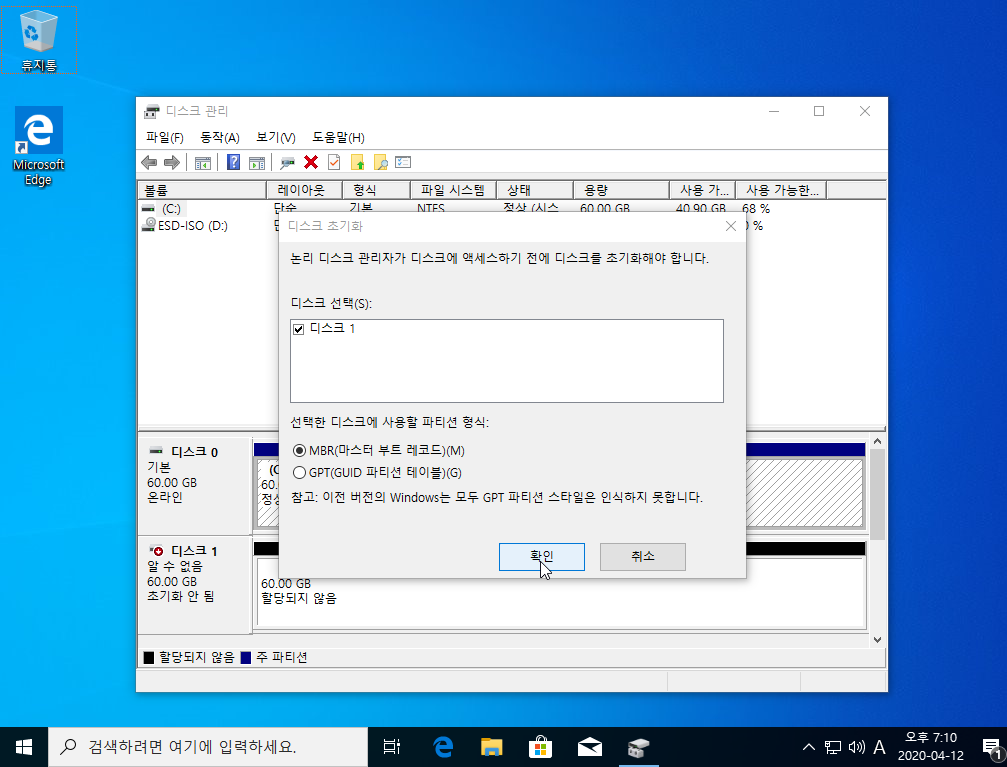The image size is (1007, 767).
Task: Open the network icon in system tray
Action: (833, 747)
